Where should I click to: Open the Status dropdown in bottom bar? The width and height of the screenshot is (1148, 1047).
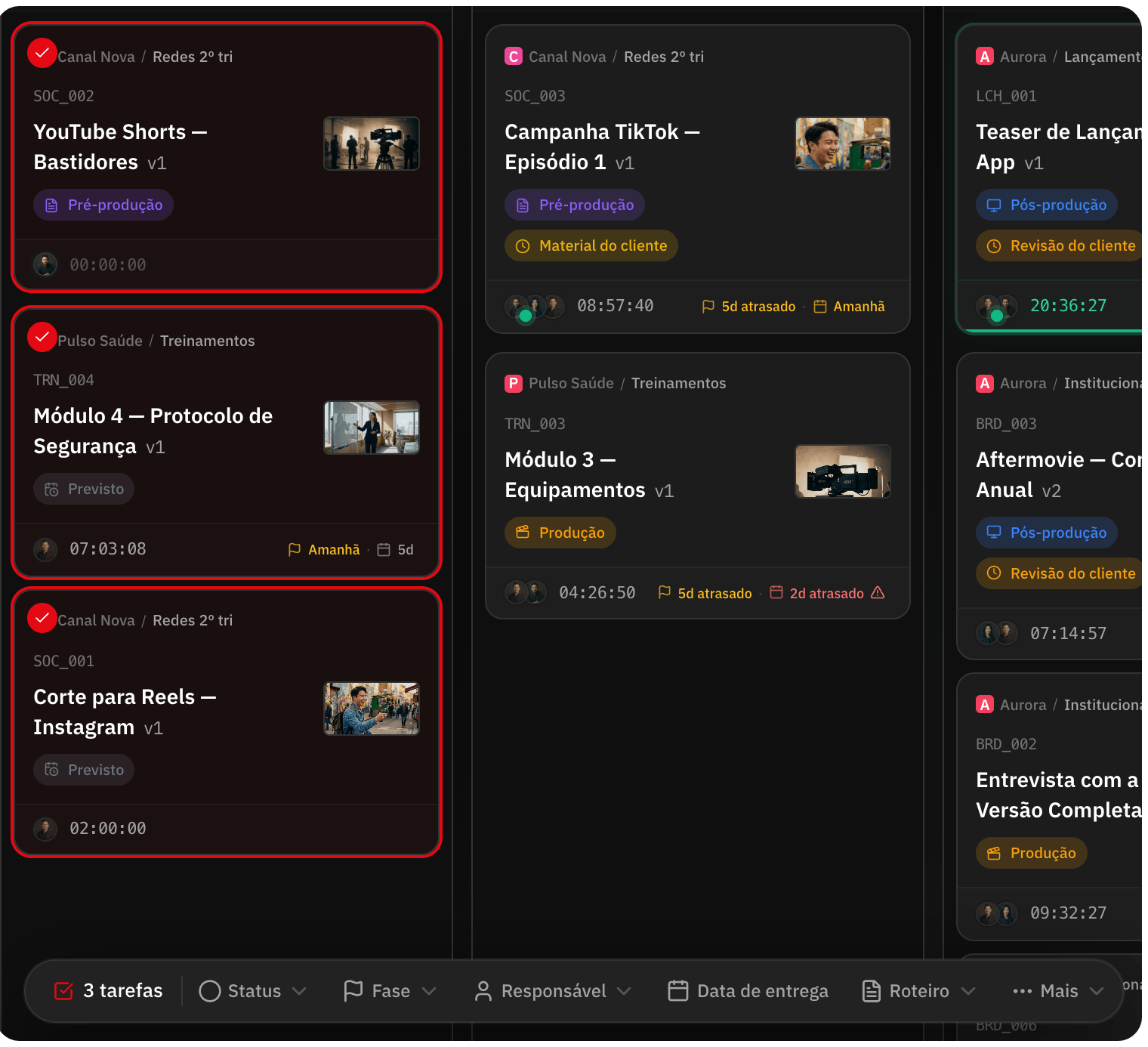(x=252, y=991)
